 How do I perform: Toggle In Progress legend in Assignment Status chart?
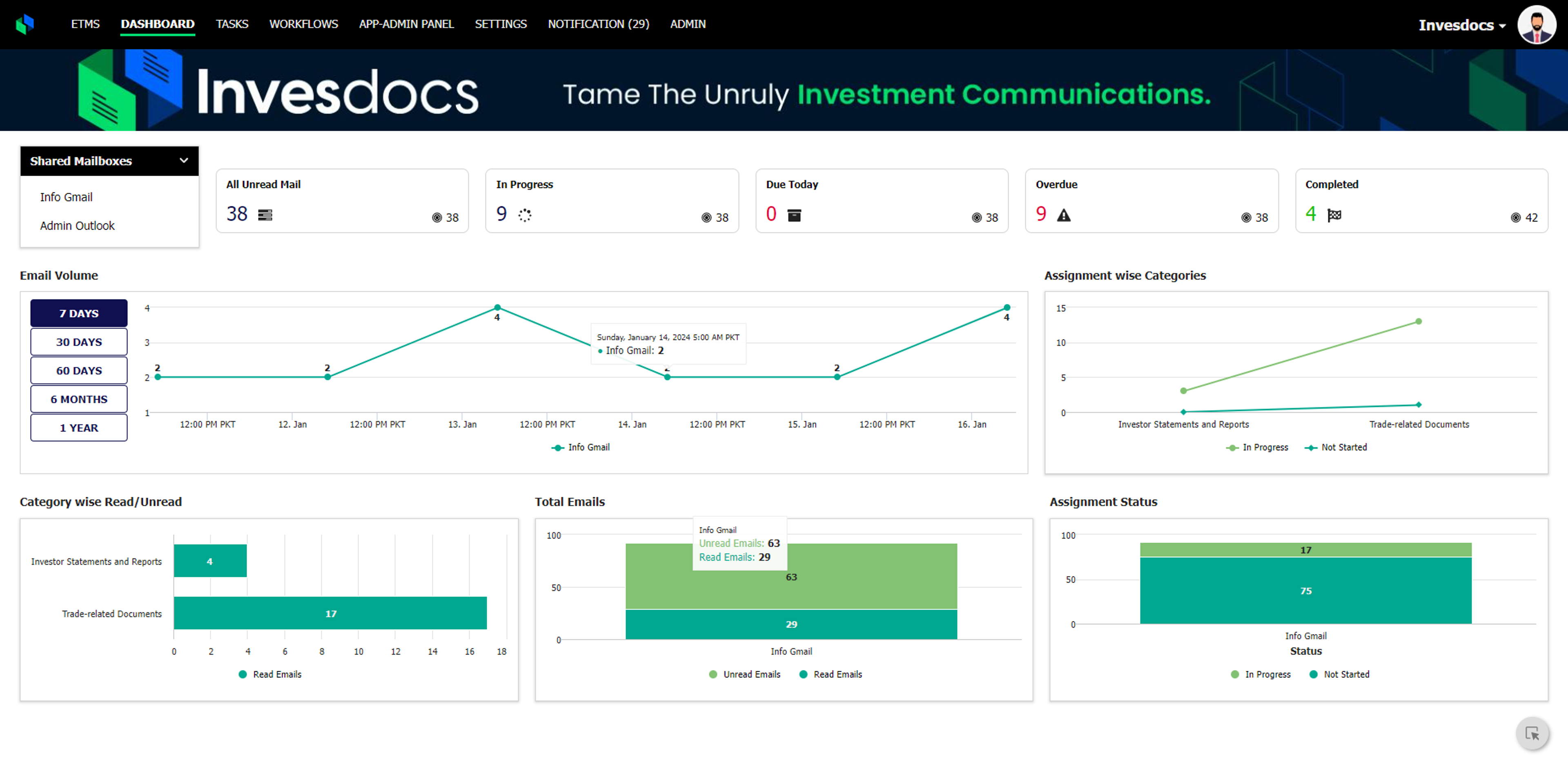(1261, 675)
